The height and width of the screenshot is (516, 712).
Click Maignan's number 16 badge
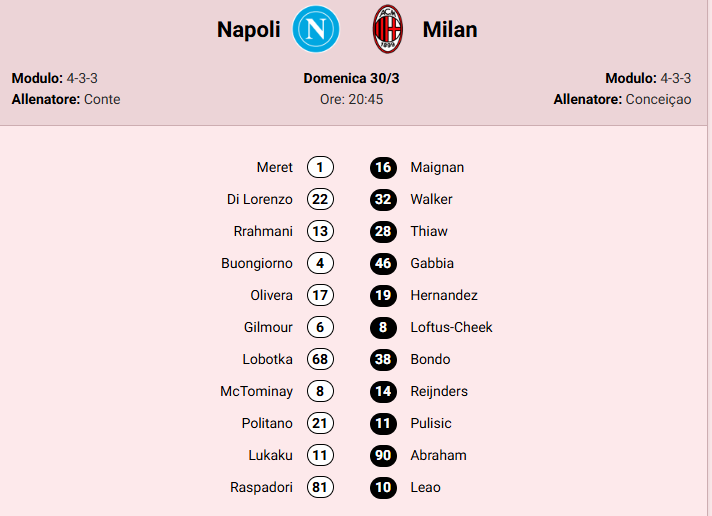[383, 167]
